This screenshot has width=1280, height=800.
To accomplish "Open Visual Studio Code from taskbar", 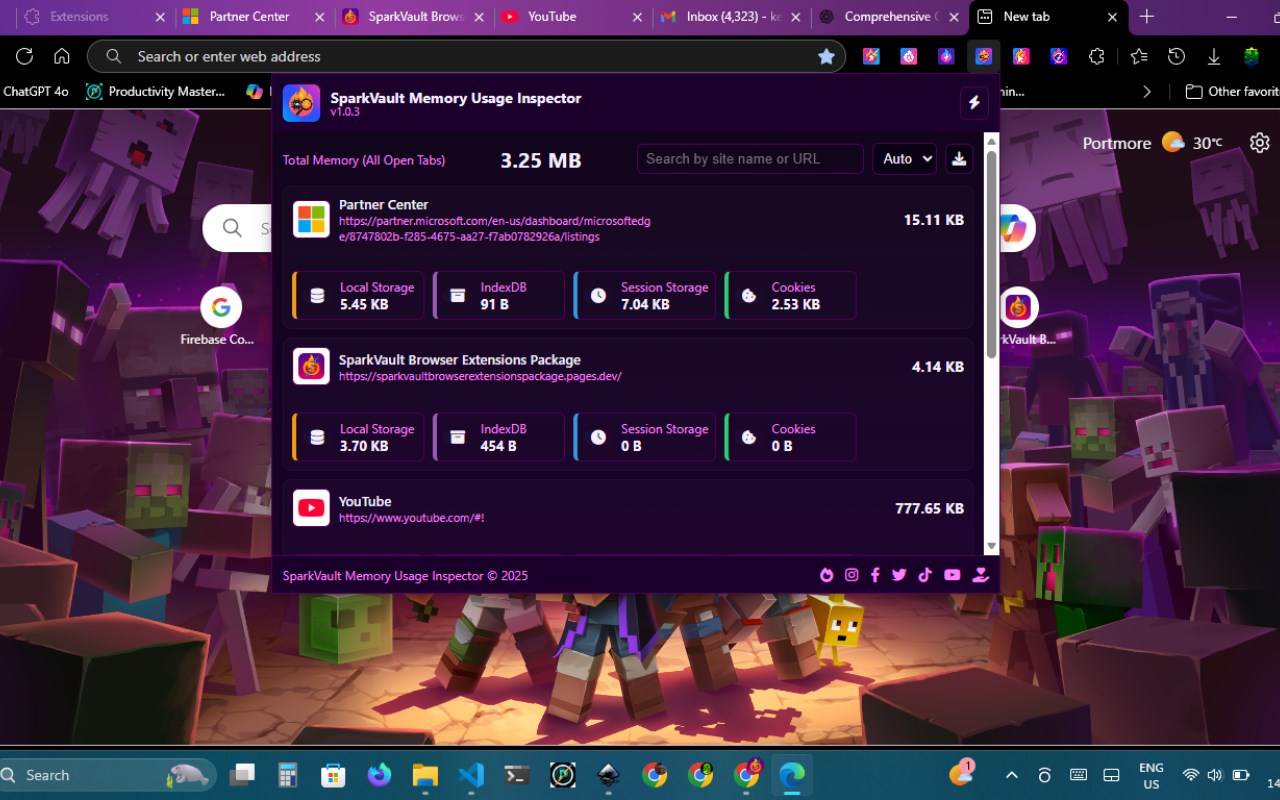I will click(x=471, y=775).
